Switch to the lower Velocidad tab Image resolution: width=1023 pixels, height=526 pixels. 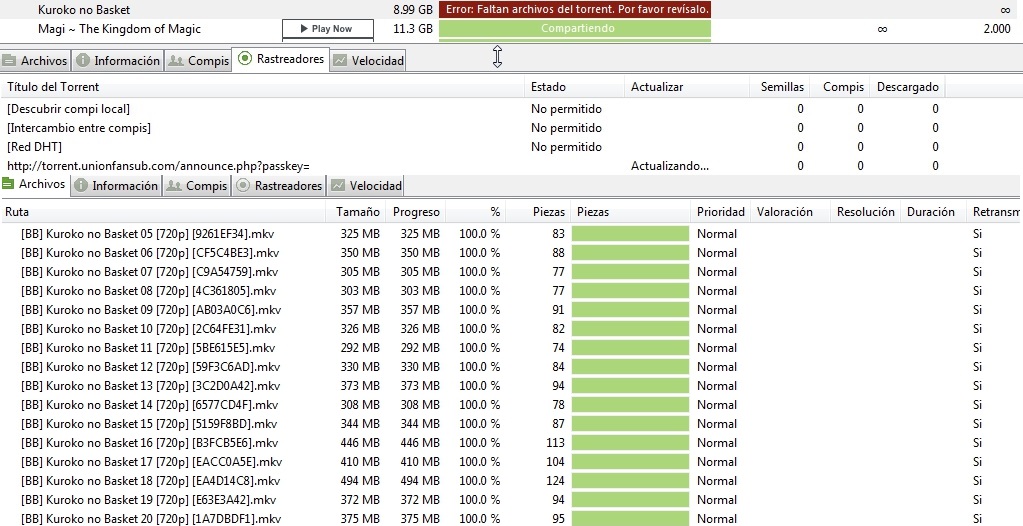coord(365,185)
